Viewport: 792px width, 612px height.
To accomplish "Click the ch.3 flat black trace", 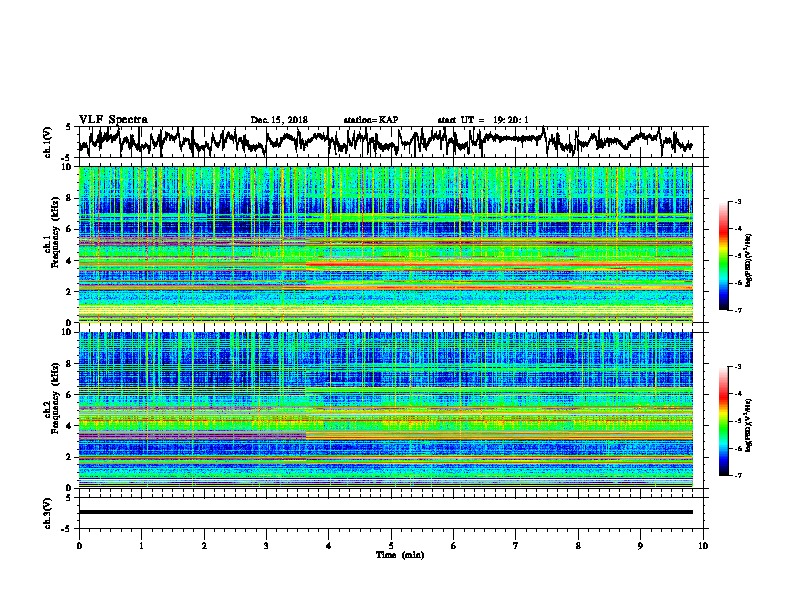I will click(x=385, y=512).
